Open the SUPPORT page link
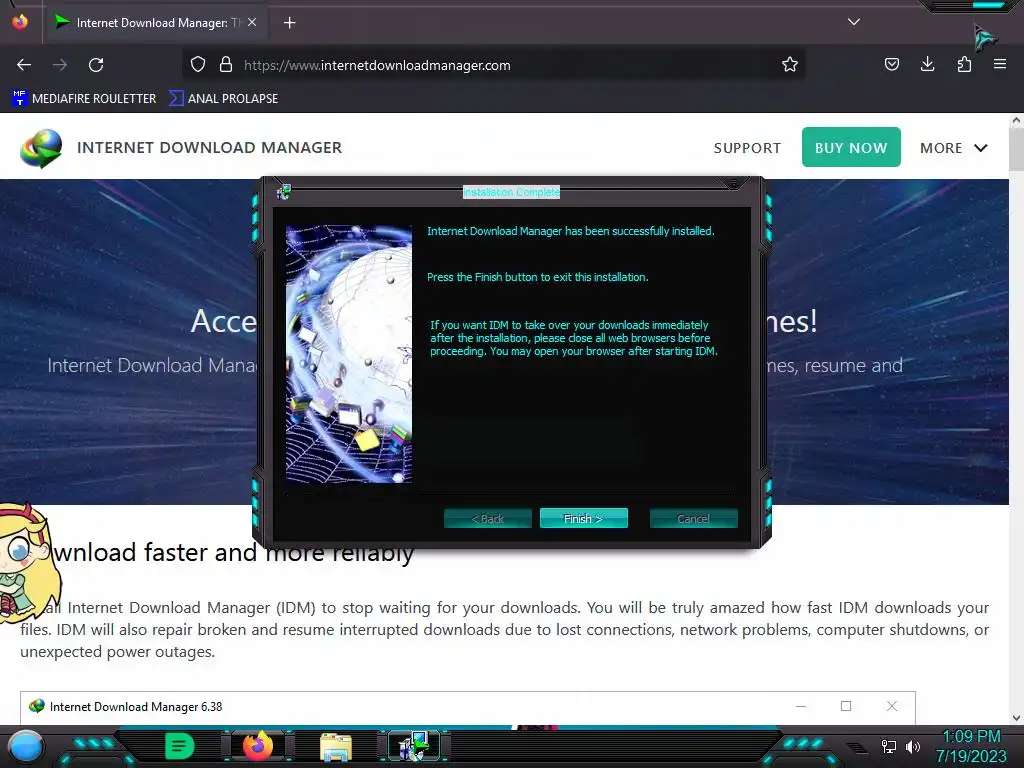 (747, 148)
